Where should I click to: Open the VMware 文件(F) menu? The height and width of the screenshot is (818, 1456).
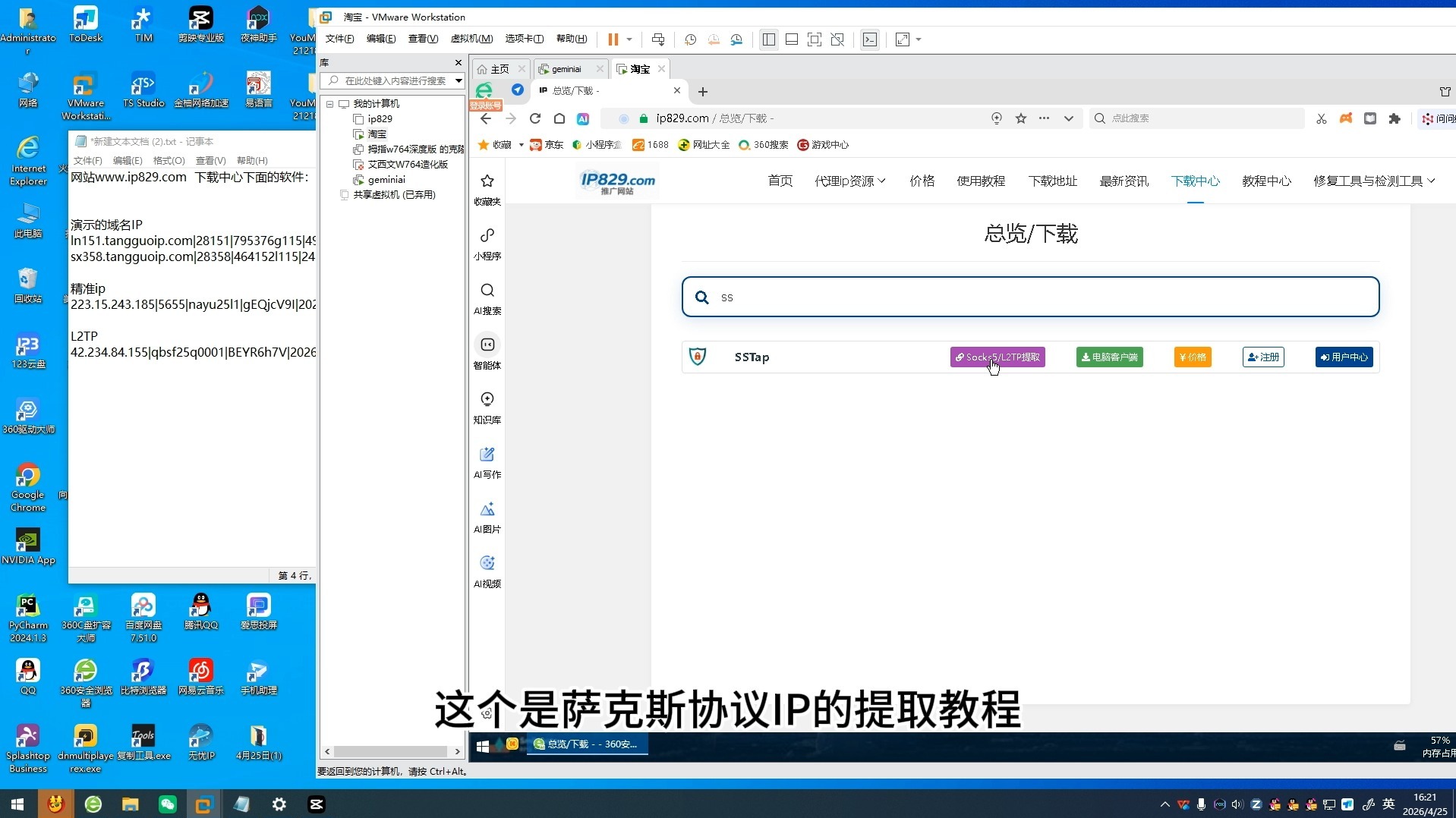click(339, 39)
